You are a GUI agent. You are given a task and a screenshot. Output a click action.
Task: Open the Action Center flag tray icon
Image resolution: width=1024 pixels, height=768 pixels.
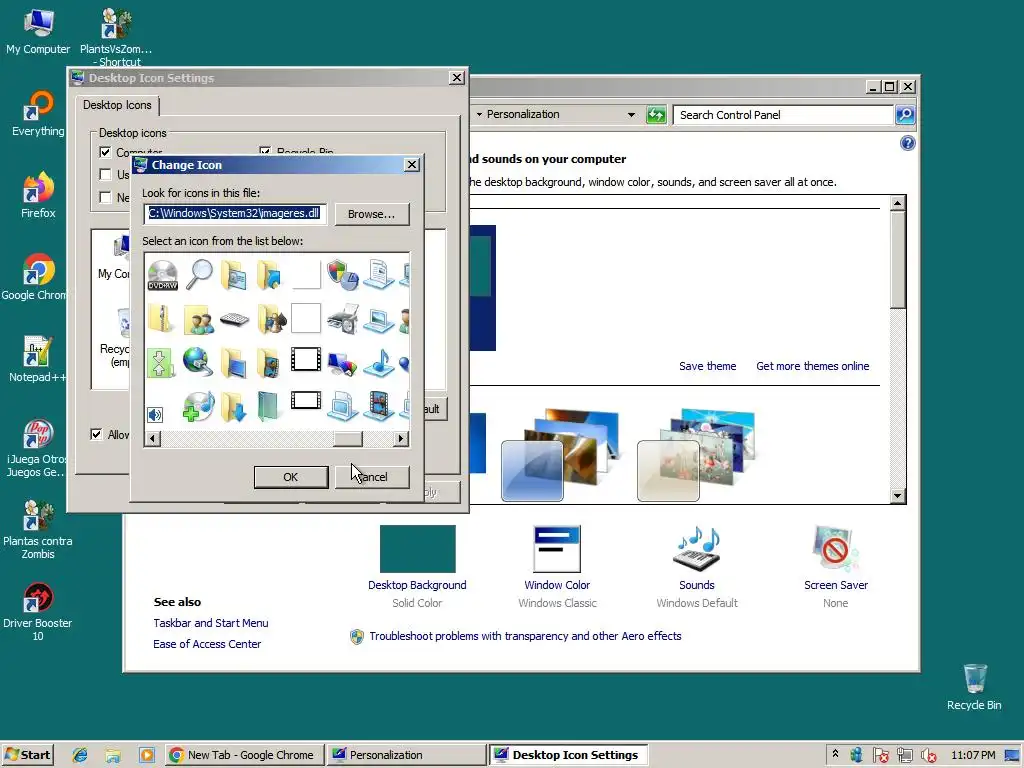tap(880, 756)
